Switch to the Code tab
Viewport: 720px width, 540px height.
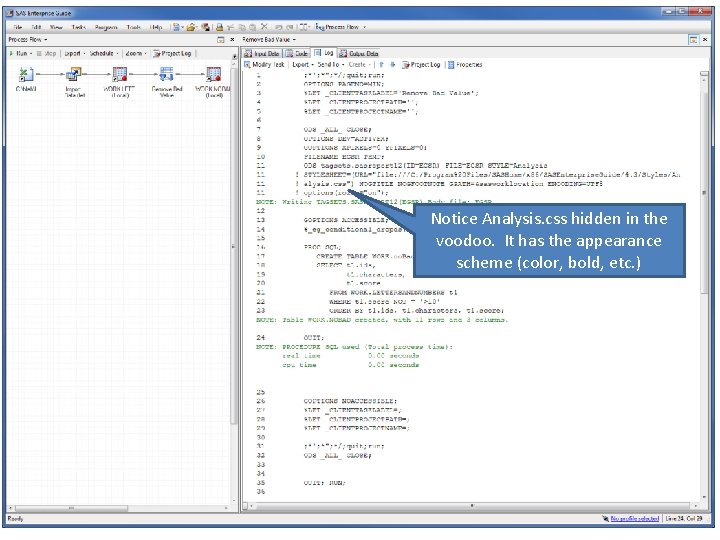tap(297, 53)
